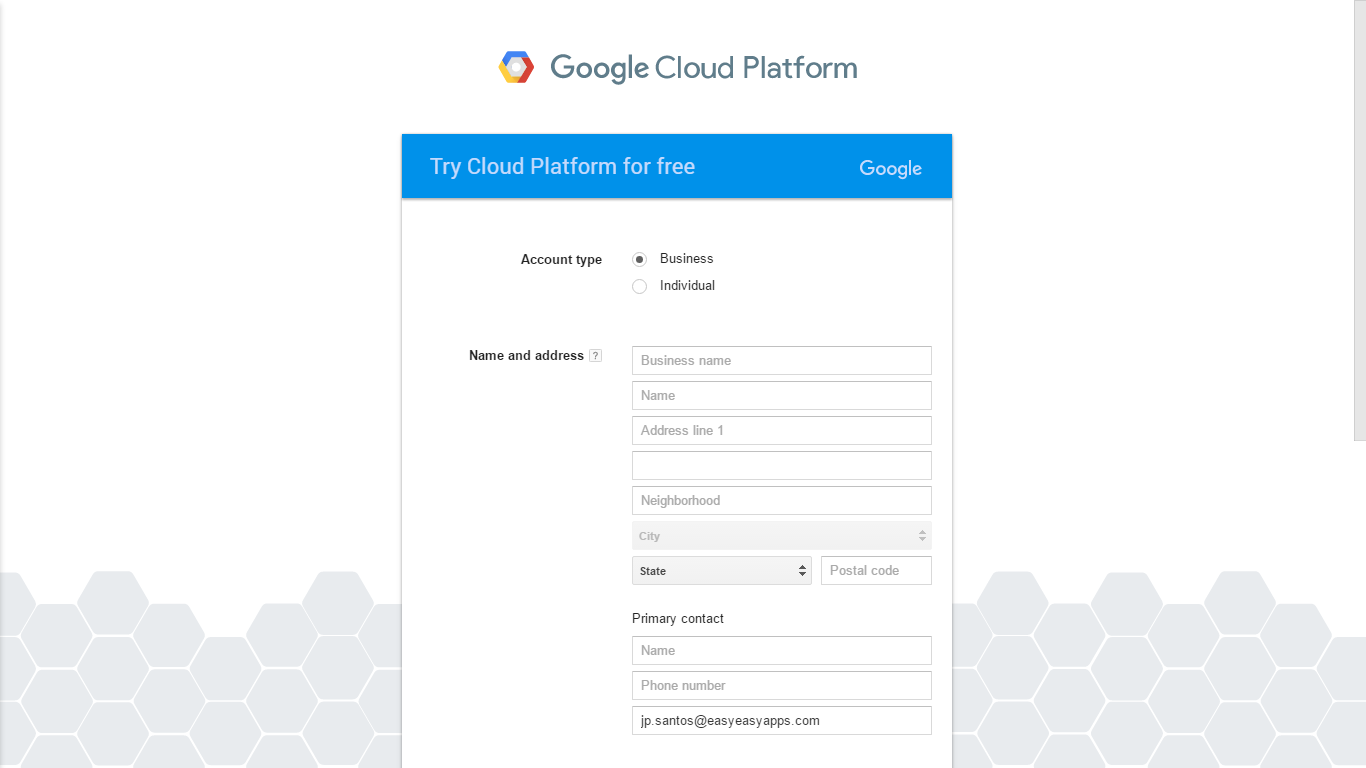Open the City dropdown
Screen dimensions: 1366x768
click(781, 536)
